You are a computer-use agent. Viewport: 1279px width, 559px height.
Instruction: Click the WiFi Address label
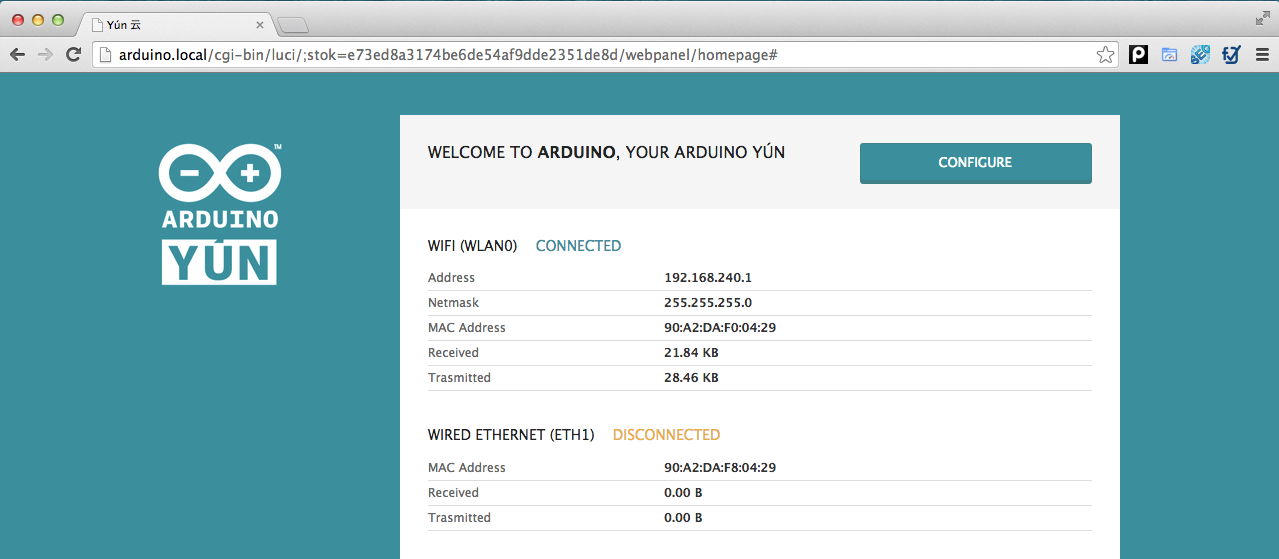[x=451, y=278]
